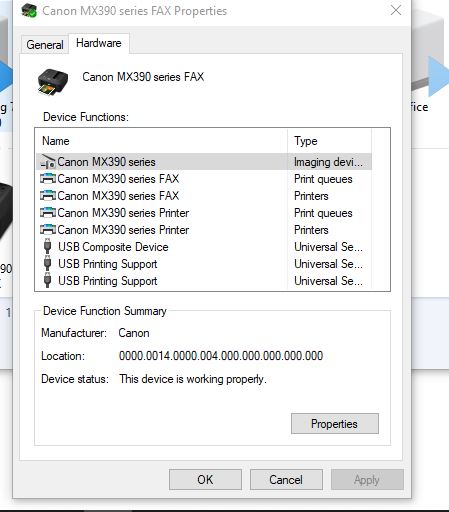The image size is (449, 512).
Task: Select Canon MX390 series FAX with Print queues type
Action: 204,179
